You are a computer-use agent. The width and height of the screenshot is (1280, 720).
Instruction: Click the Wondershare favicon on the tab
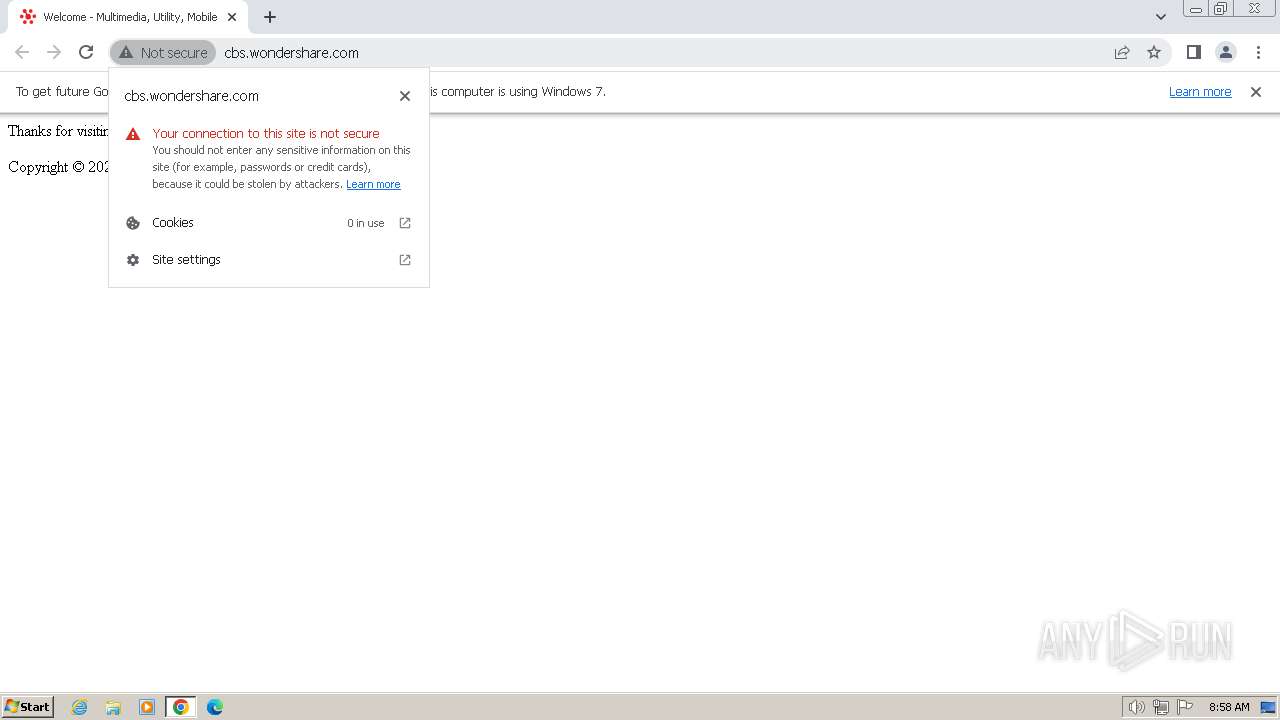27,17
